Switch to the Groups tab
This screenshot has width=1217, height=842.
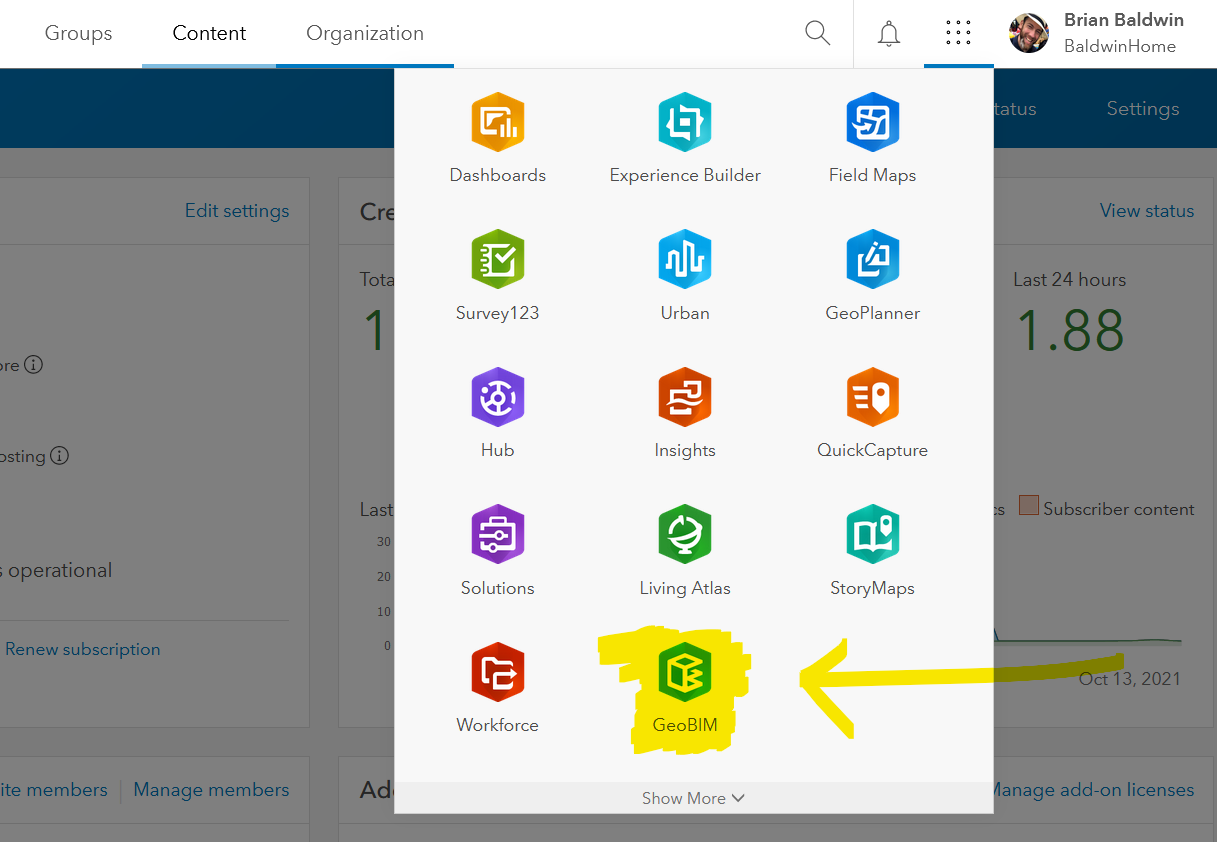78,33
